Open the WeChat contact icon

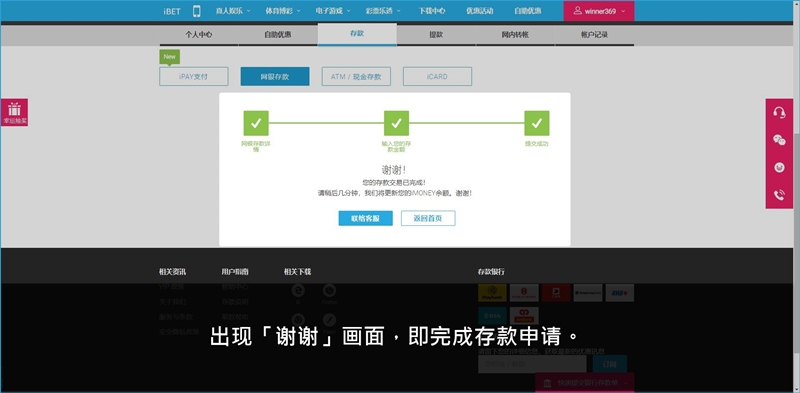pyautogui.click(x=779, y=140)
